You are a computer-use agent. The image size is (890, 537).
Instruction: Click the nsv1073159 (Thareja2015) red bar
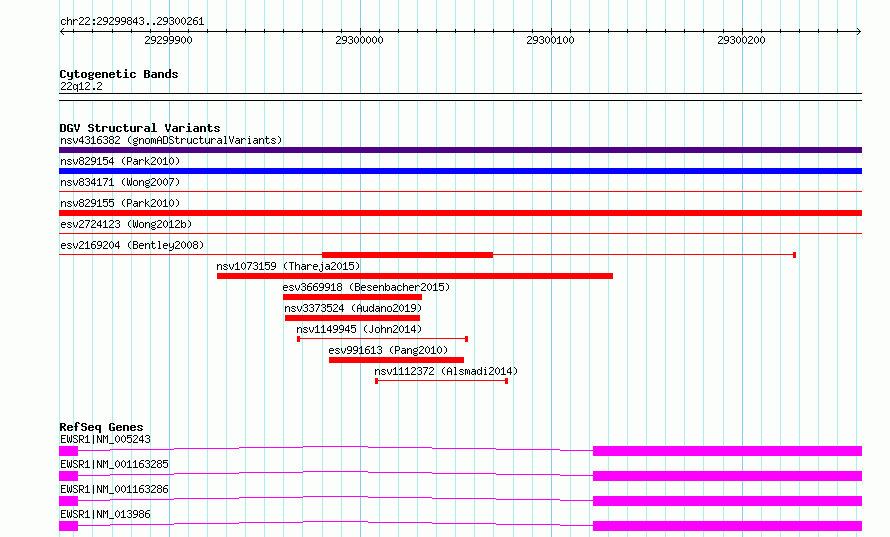(x=415, y=276)
